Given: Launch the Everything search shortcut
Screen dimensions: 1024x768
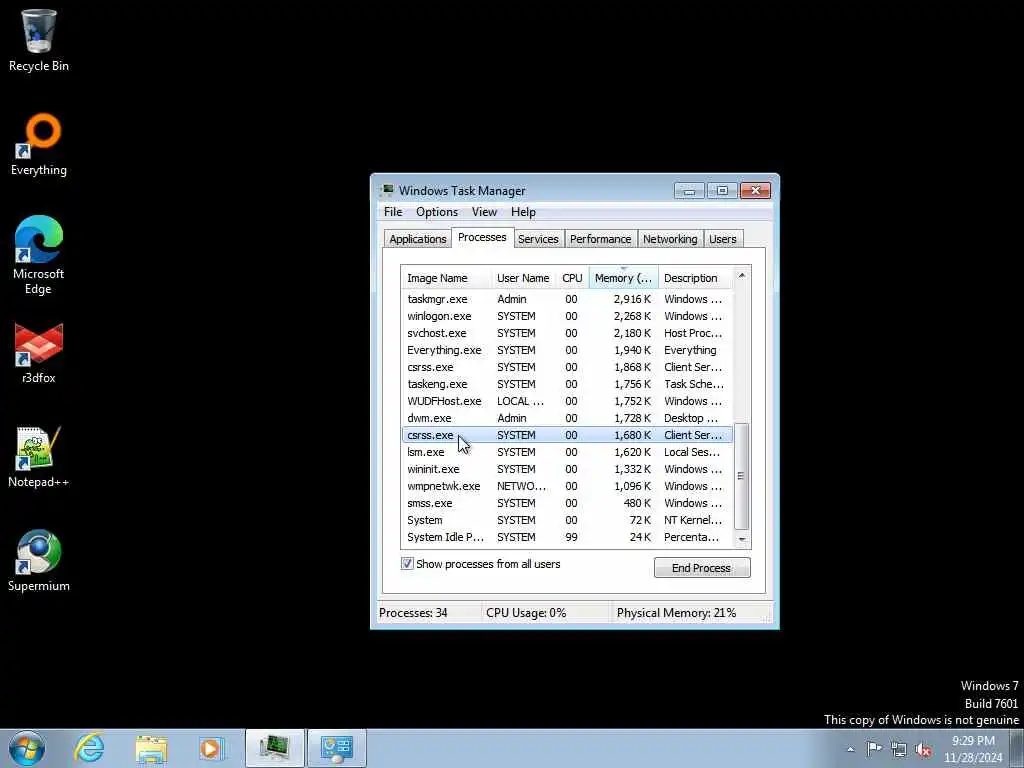Looking at the screenshot, I should (x=39, y=145).
